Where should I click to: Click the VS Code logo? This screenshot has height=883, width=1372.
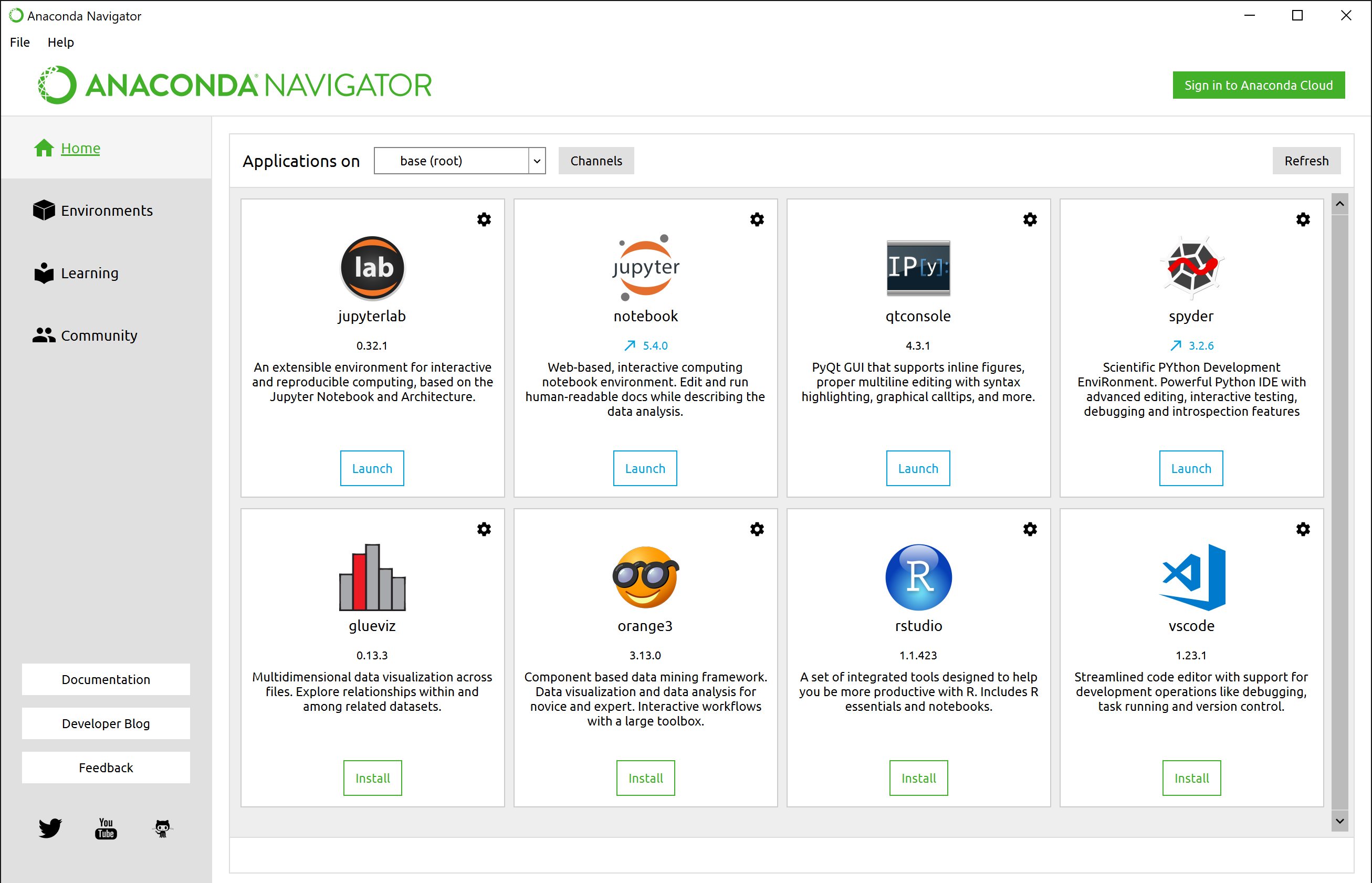click(1191, 577)
